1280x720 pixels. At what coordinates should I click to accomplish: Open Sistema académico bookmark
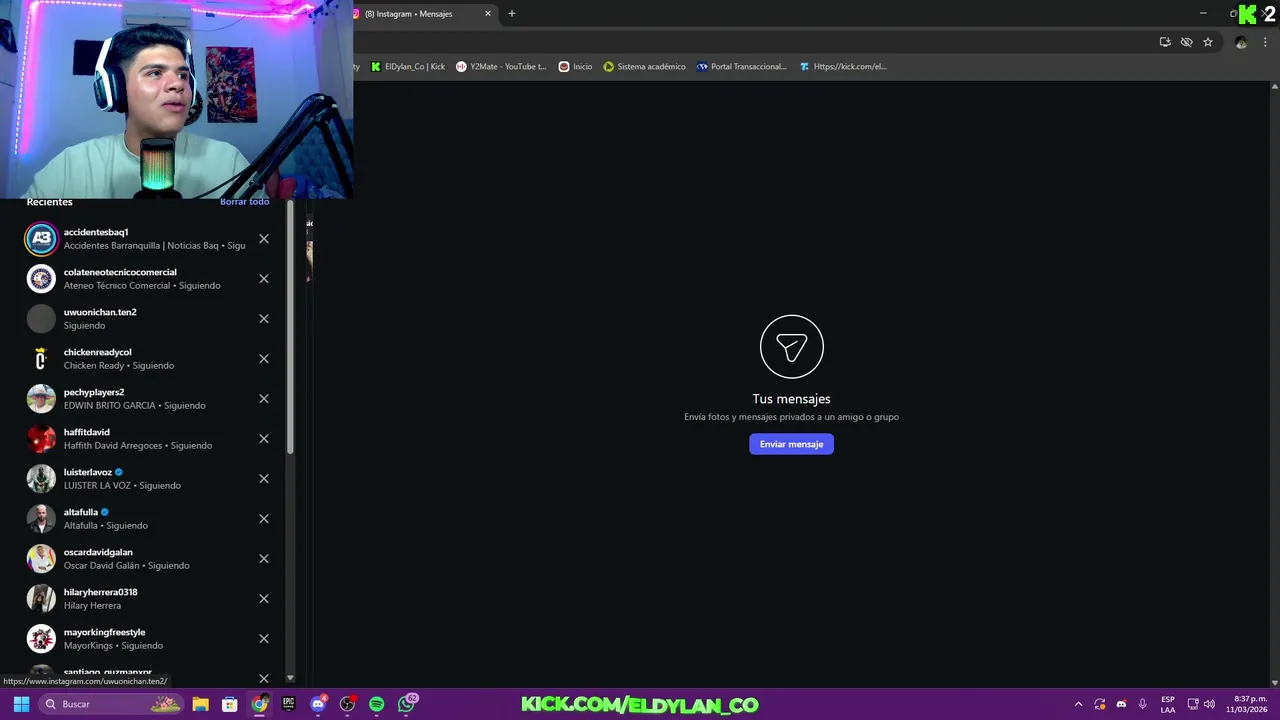coord(644,67)
